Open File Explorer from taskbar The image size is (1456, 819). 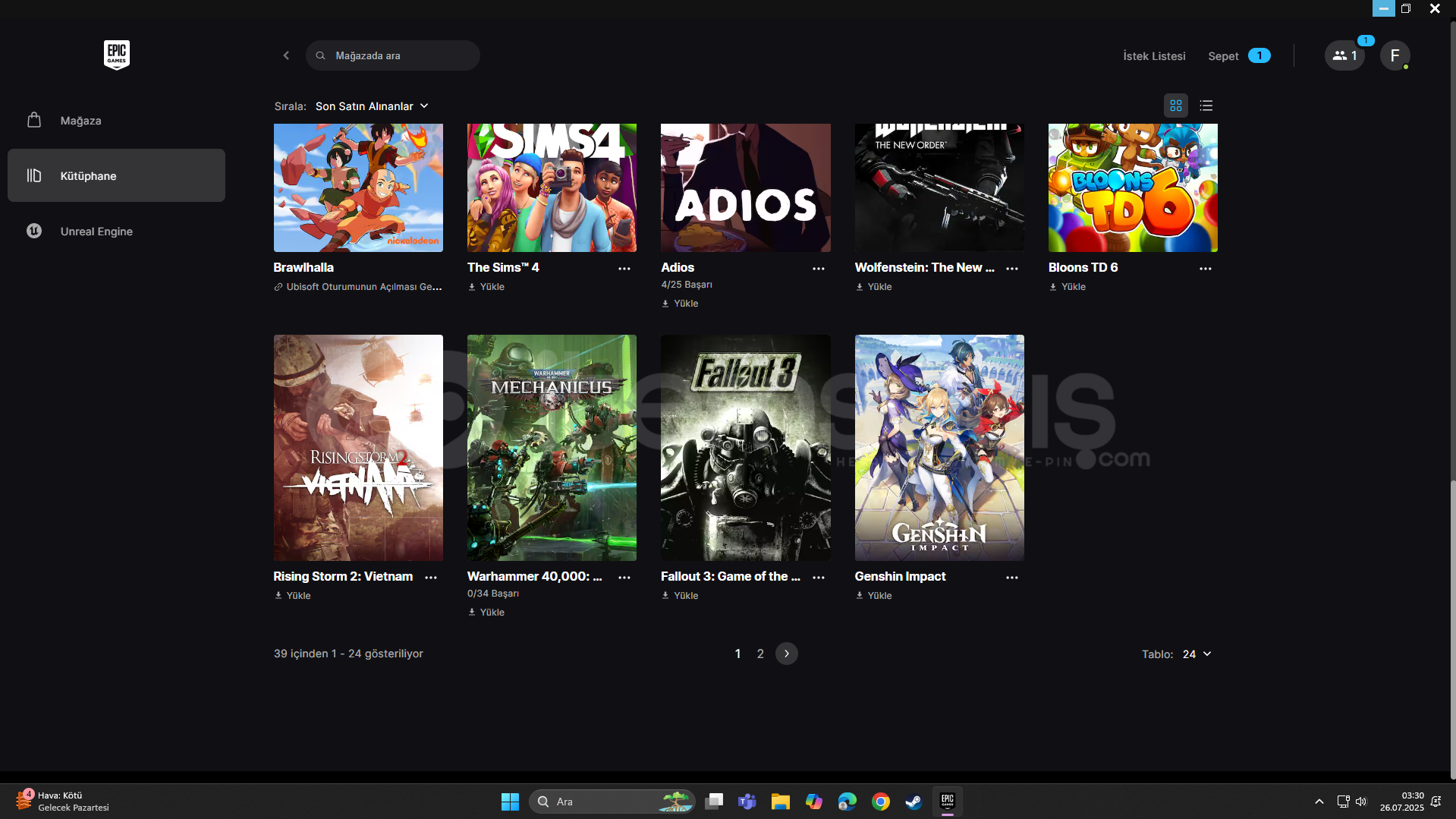[781, 802]
